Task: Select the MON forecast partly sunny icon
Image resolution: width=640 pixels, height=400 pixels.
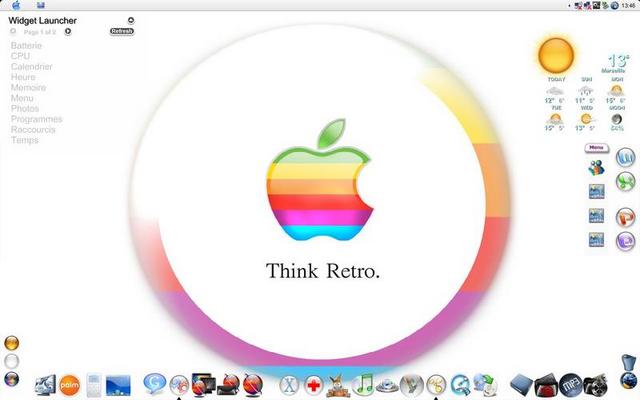Action: 616,90
